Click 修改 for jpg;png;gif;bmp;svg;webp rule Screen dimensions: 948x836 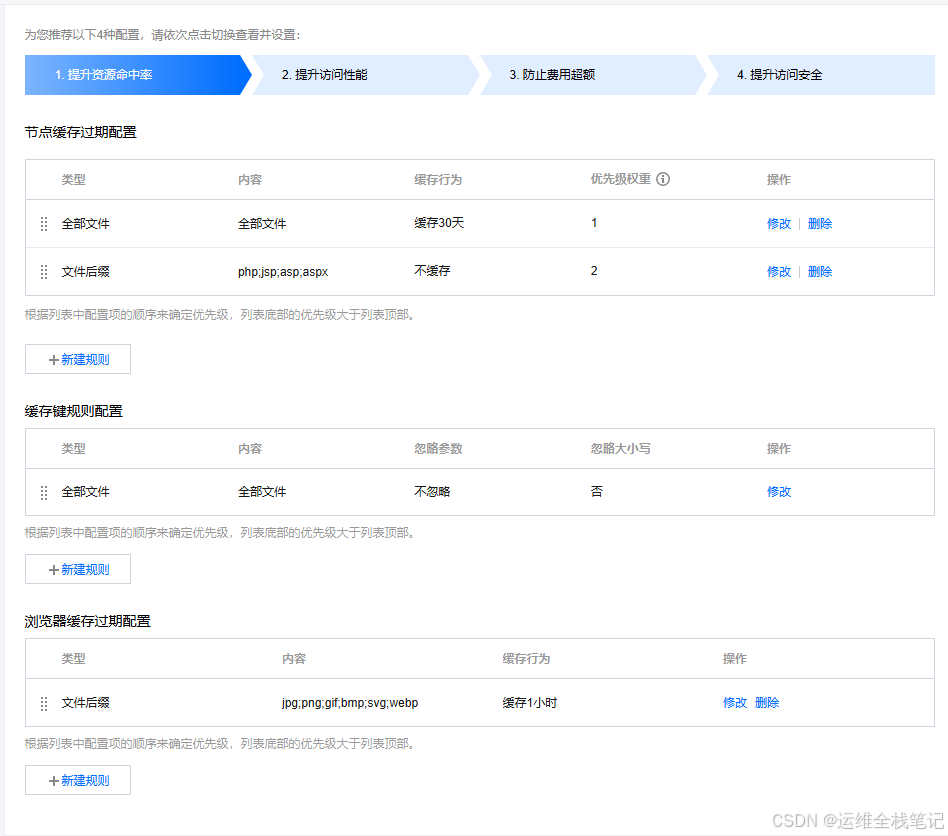pos(735,703)
